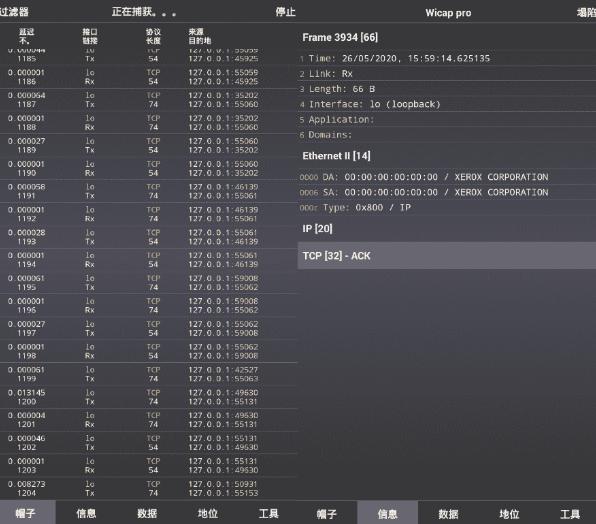Select the SA: XEROX CORPORATION line
Image resolution: width=596 pixels, height=524 pixels.
[447, 192]
